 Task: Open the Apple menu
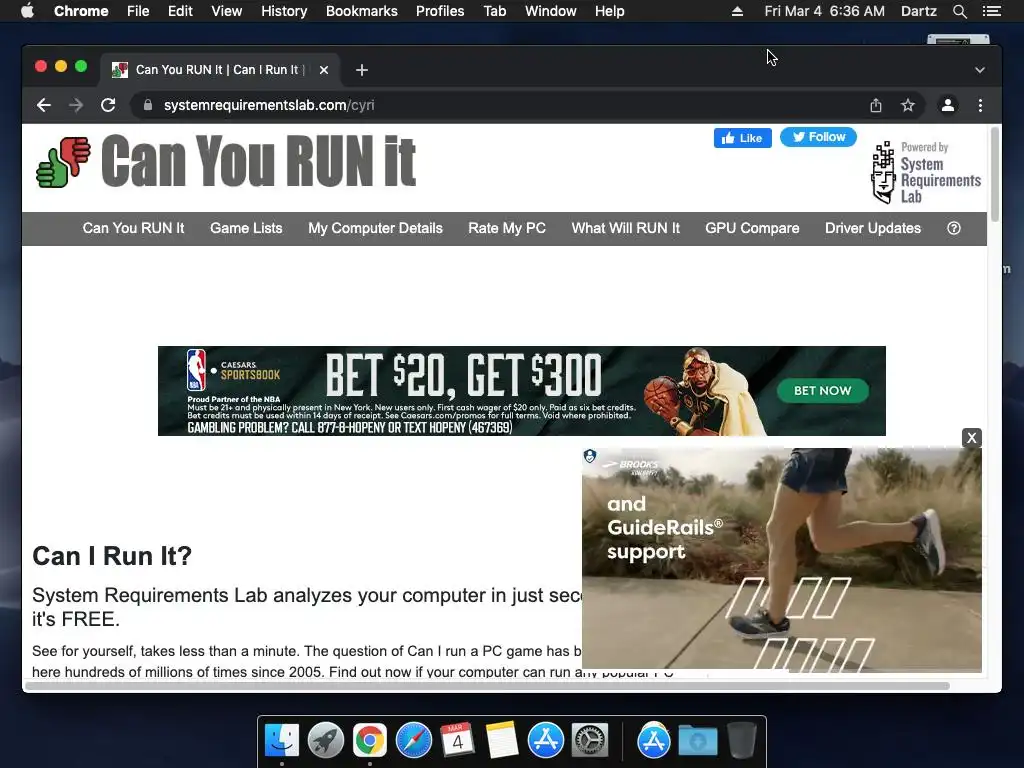[x=27, y=11]
